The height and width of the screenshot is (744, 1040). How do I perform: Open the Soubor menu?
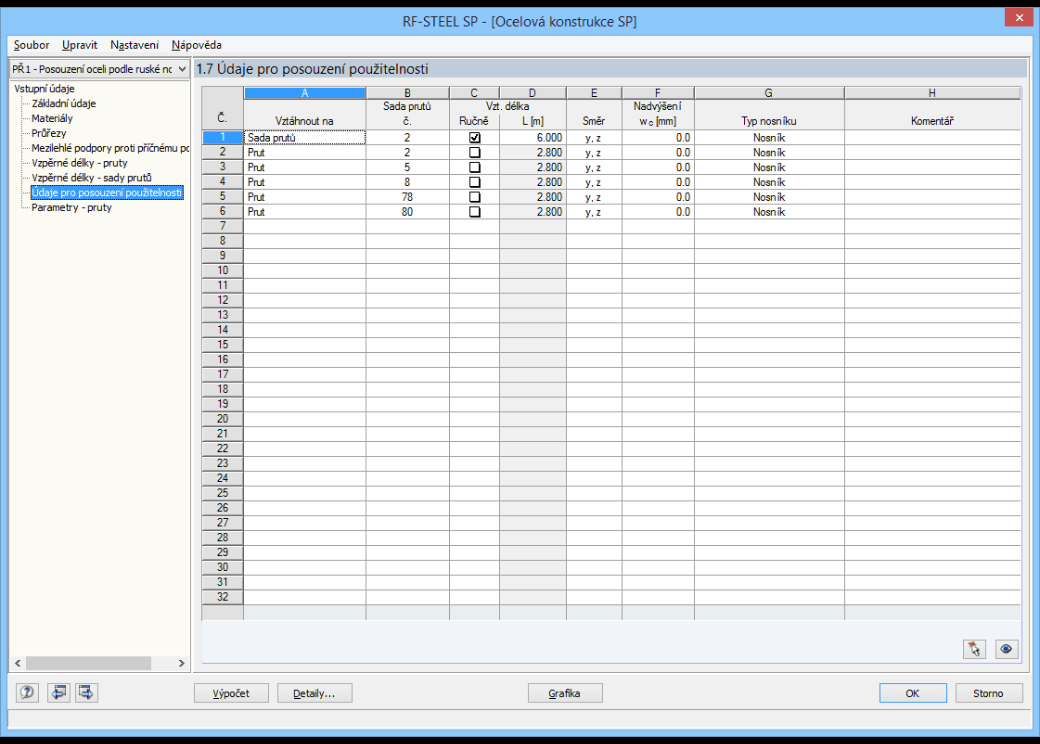31,45
